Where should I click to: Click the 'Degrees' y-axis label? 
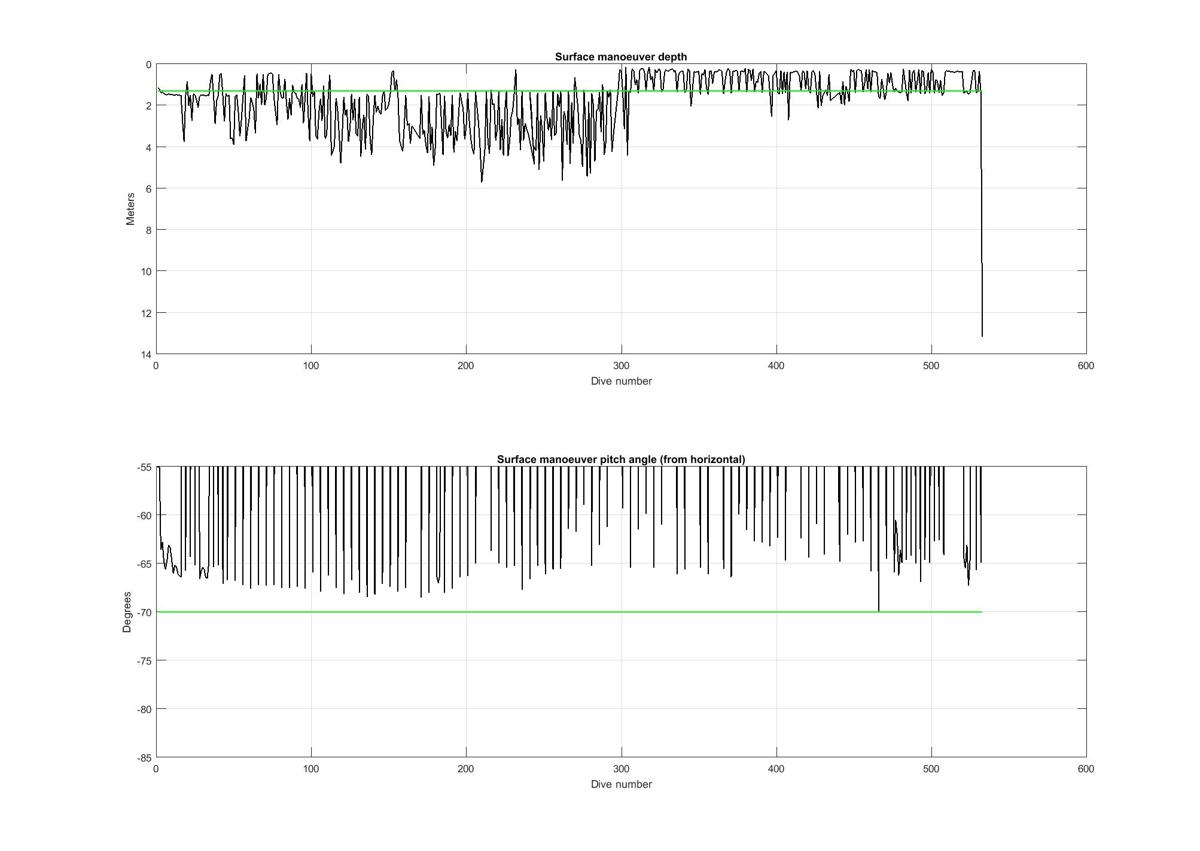[127, 612]
